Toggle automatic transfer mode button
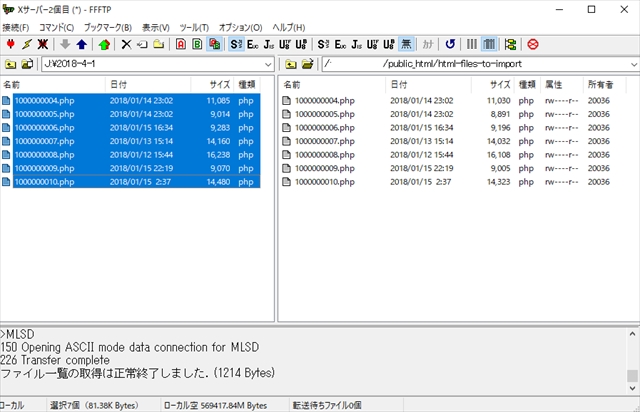640x412 pixels. [214, 44]
